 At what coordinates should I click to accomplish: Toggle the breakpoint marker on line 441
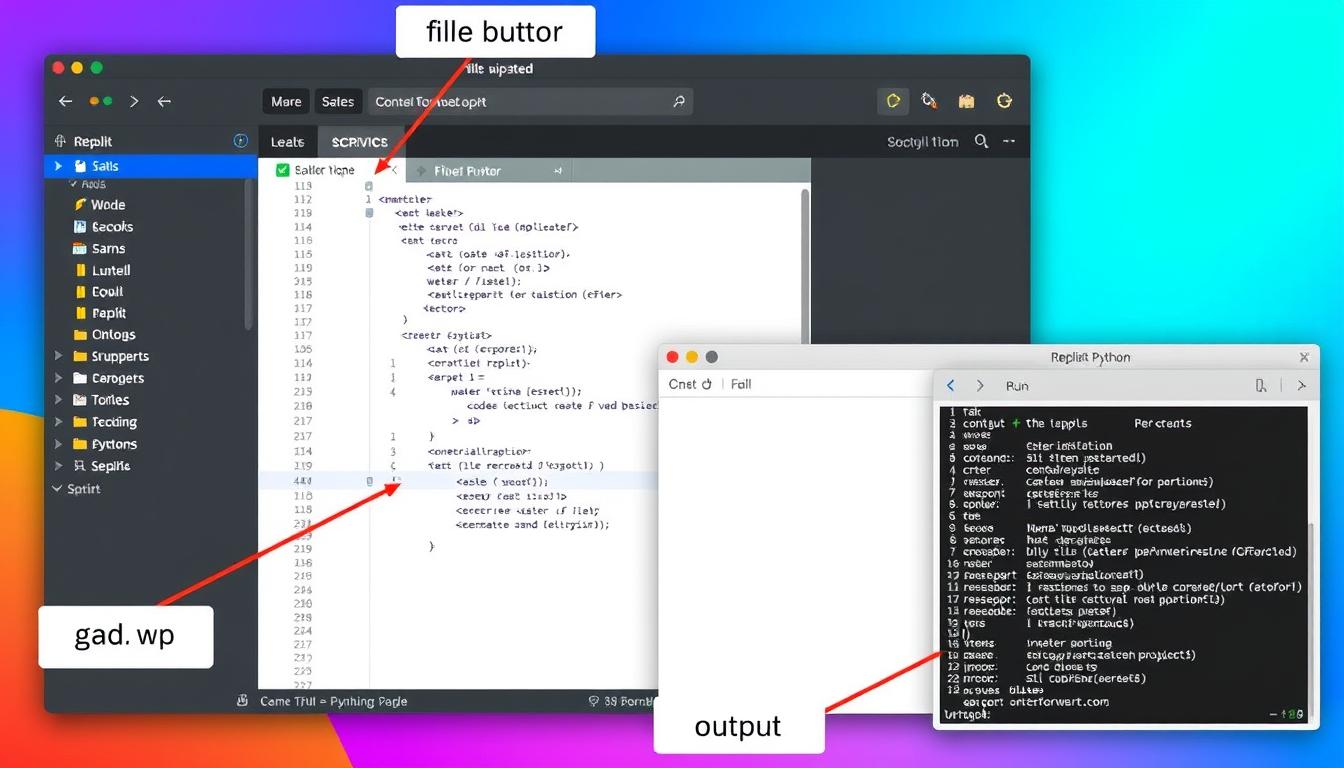coord(369,481)
